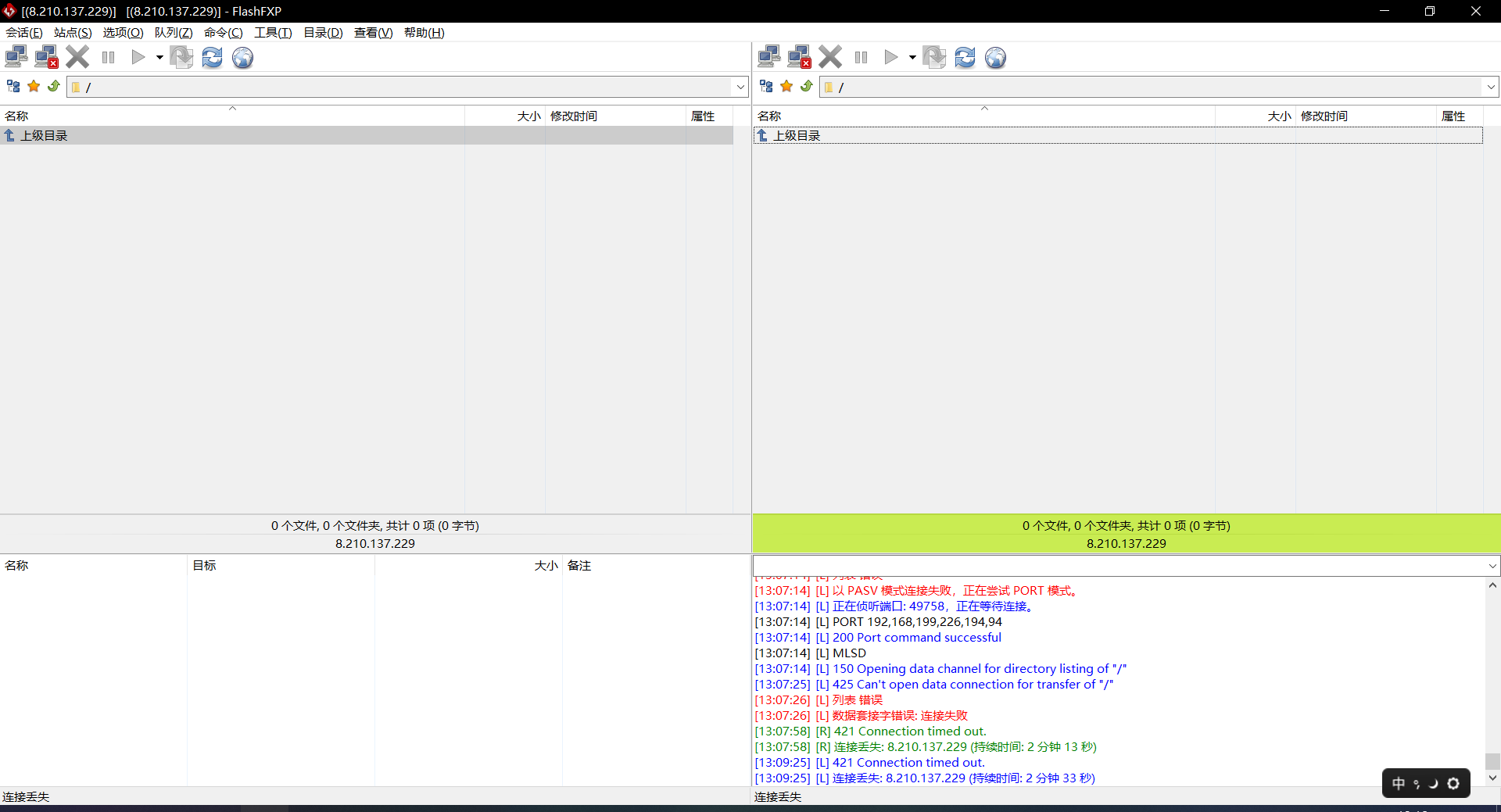Expand the raw command input dropdown
Image resolution: width=1501 pixels, height=812 pixels.
[1492, 566]
